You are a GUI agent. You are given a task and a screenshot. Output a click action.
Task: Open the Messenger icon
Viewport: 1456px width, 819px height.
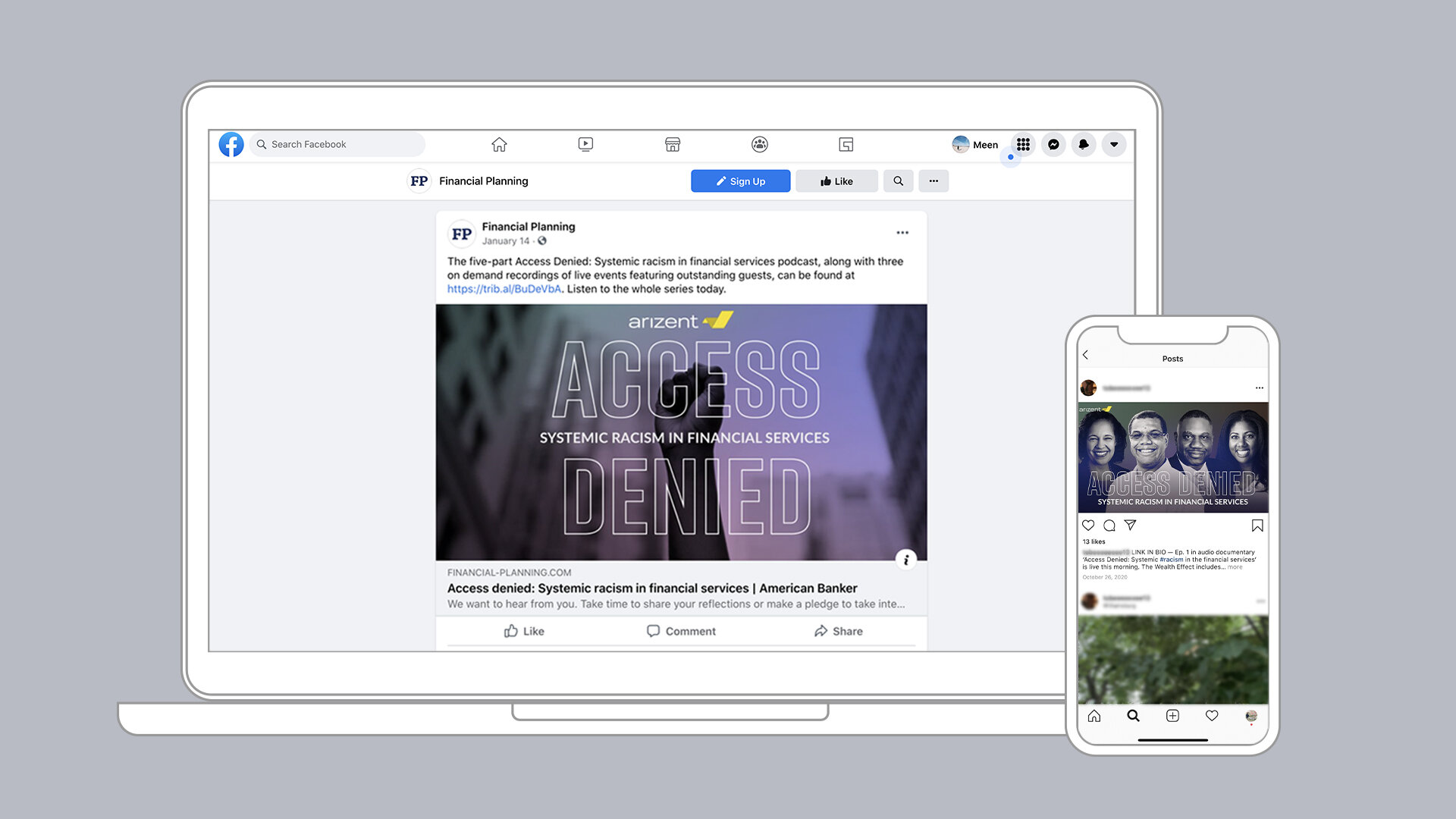click(x=1053, y=144)
